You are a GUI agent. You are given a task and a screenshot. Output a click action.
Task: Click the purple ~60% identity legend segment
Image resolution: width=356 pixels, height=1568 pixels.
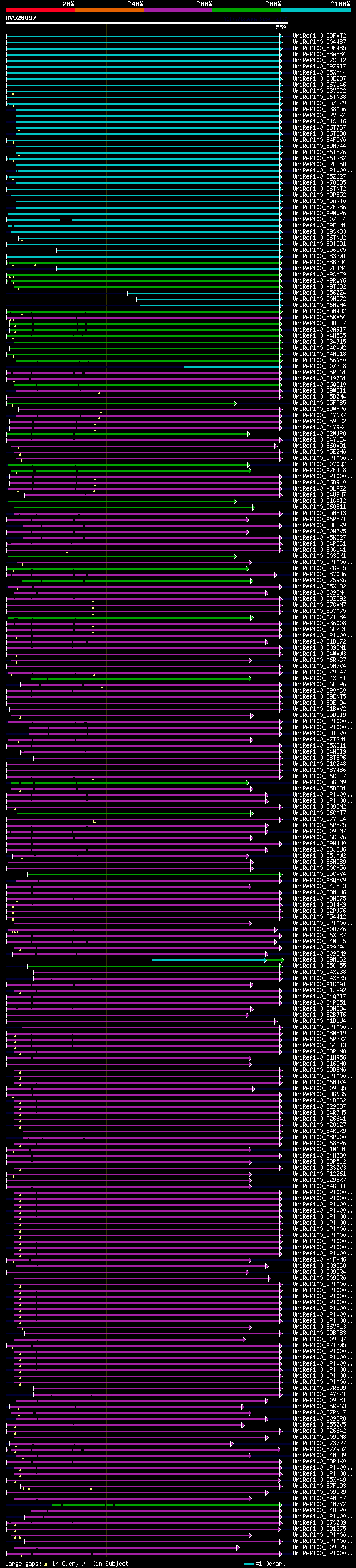coord(179,10)
